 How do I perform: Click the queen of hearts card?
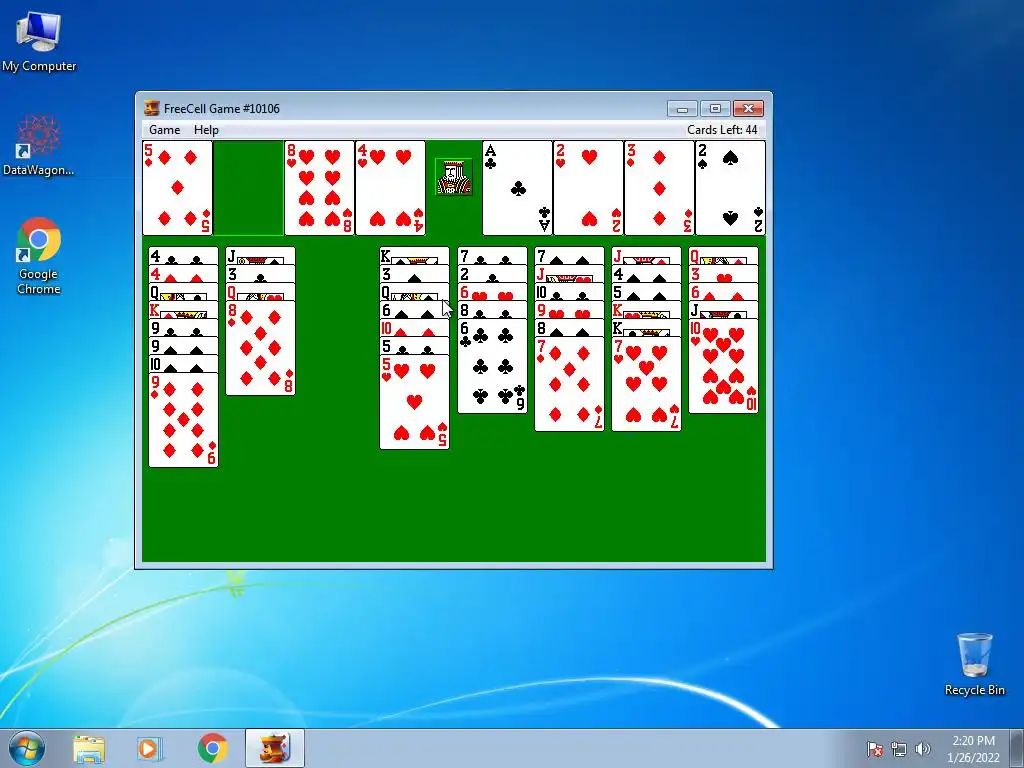click(x=261, y=292)
